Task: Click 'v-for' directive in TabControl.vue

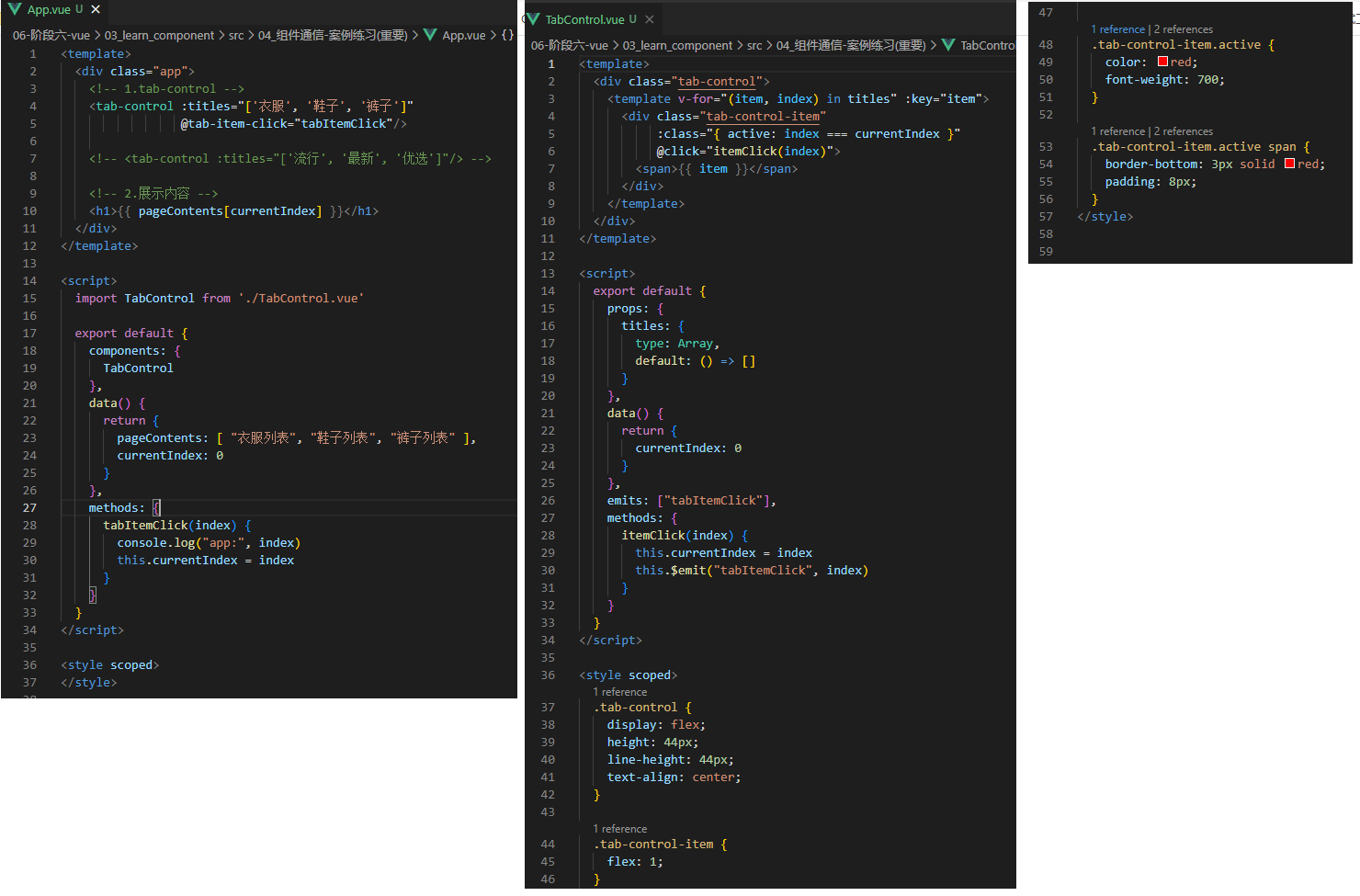Action: [x=696, y=98]
